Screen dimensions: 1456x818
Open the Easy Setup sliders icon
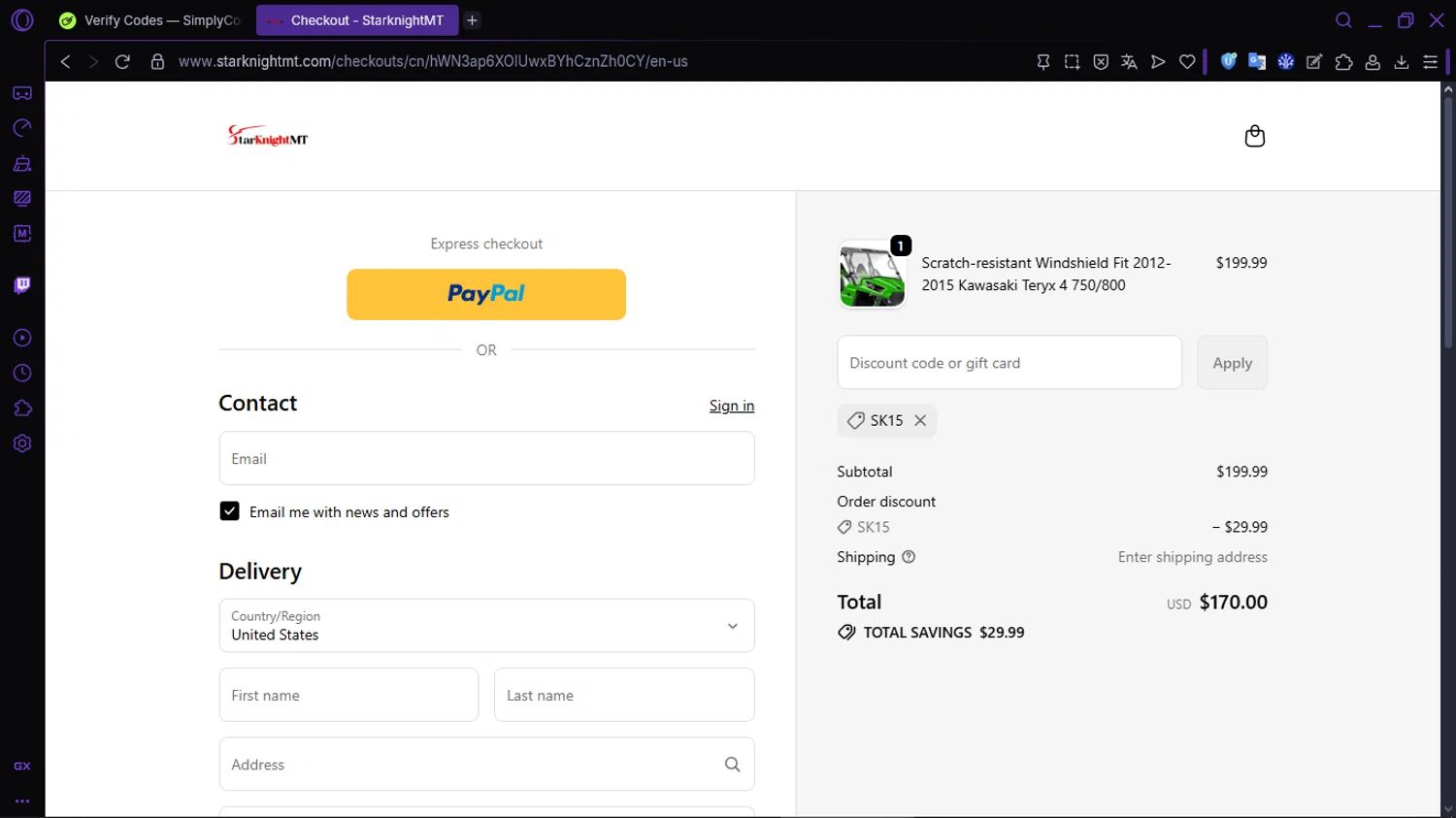[1430, 61]
